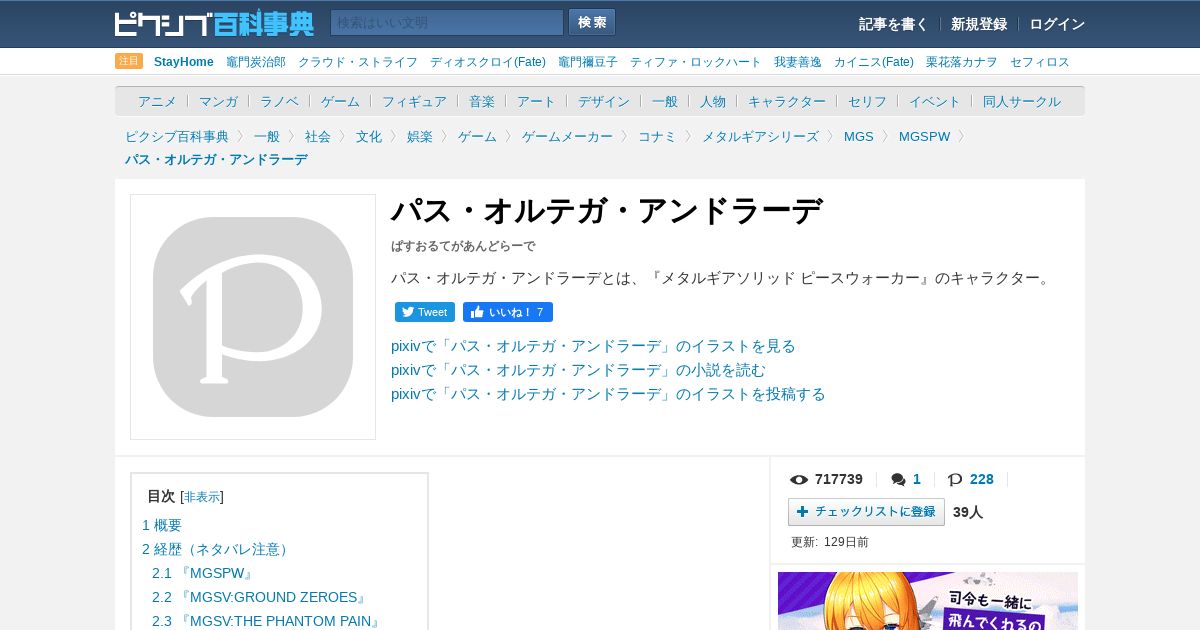Select the 音楽 category menu item
1200x630 pixels.
(482, 101)
